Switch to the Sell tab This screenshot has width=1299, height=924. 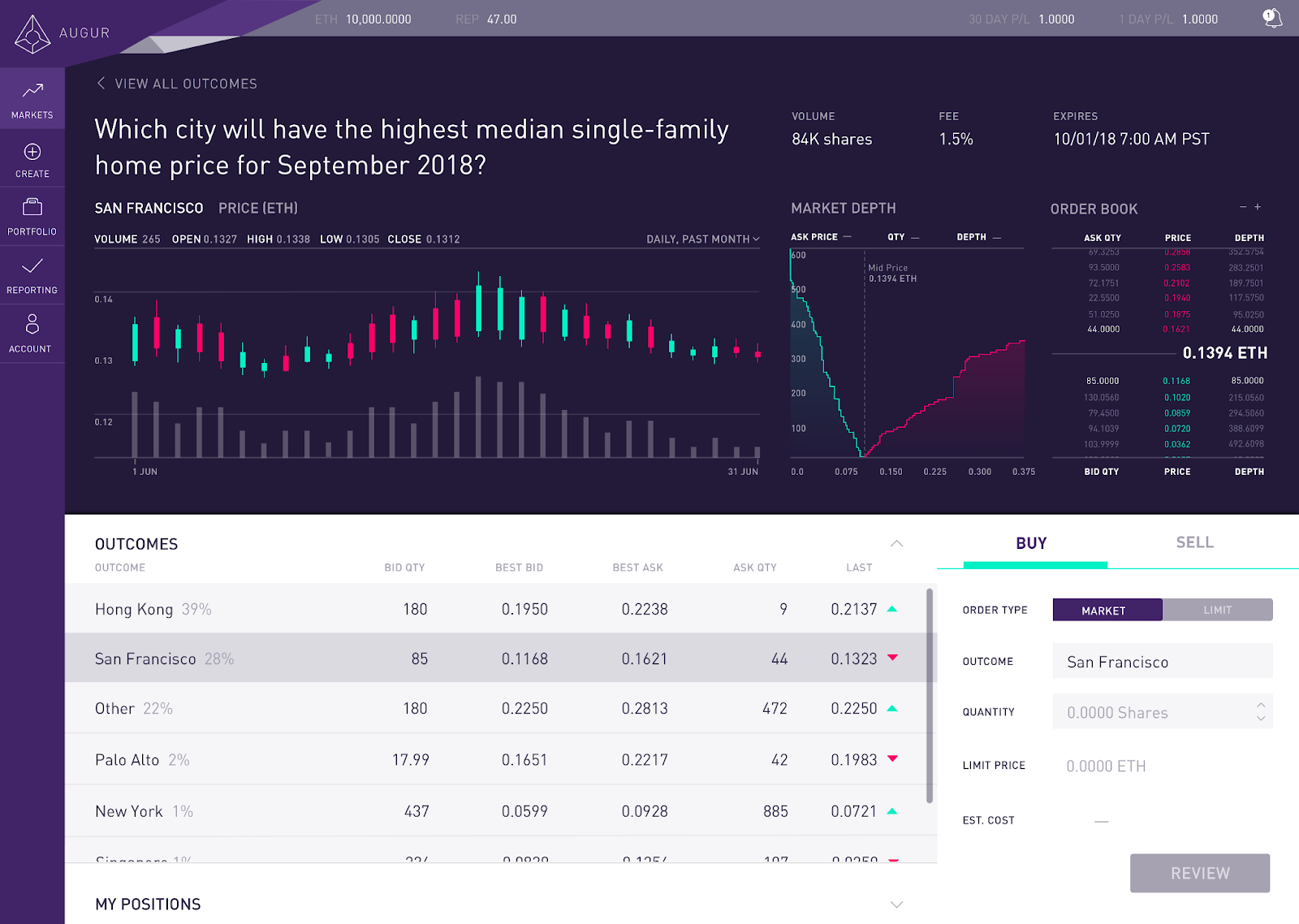(1194, 542)
